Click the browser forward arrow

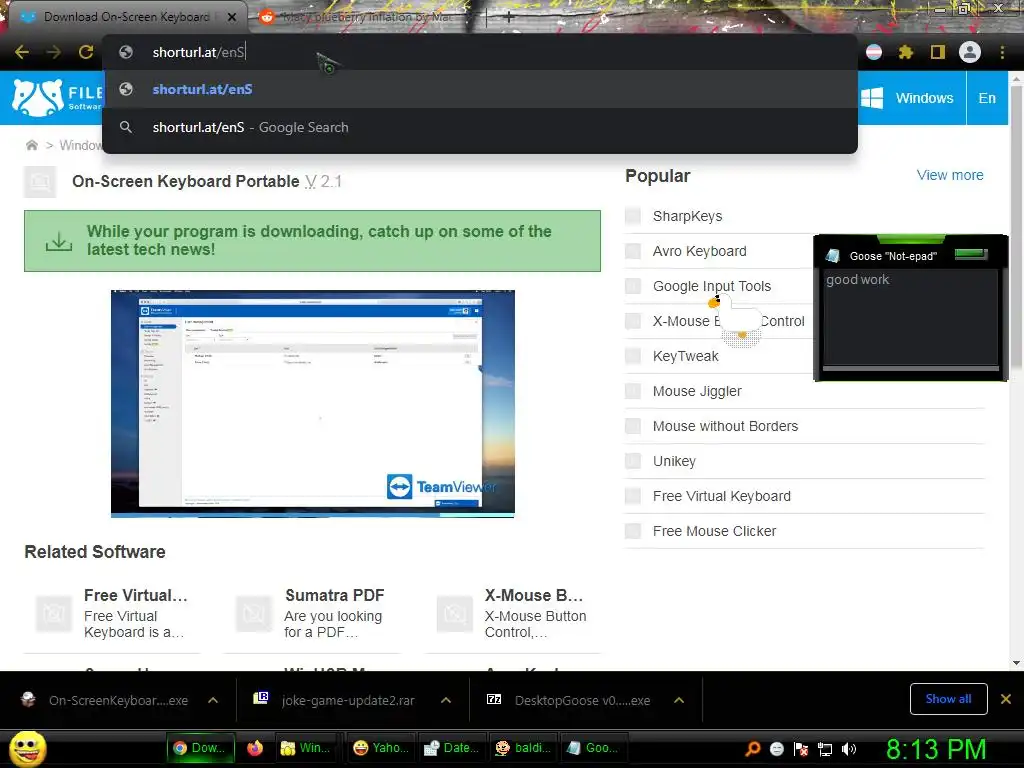point(54,52)
